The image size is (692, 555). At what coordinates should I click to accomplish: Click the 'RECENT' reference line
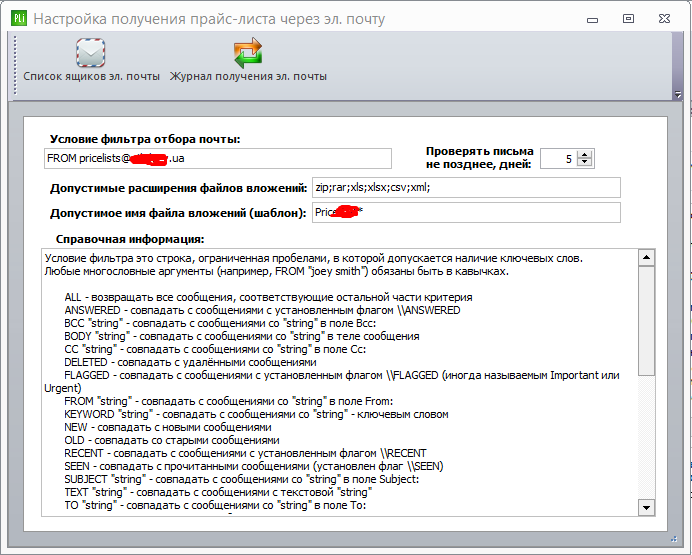[x=245, y=454]
